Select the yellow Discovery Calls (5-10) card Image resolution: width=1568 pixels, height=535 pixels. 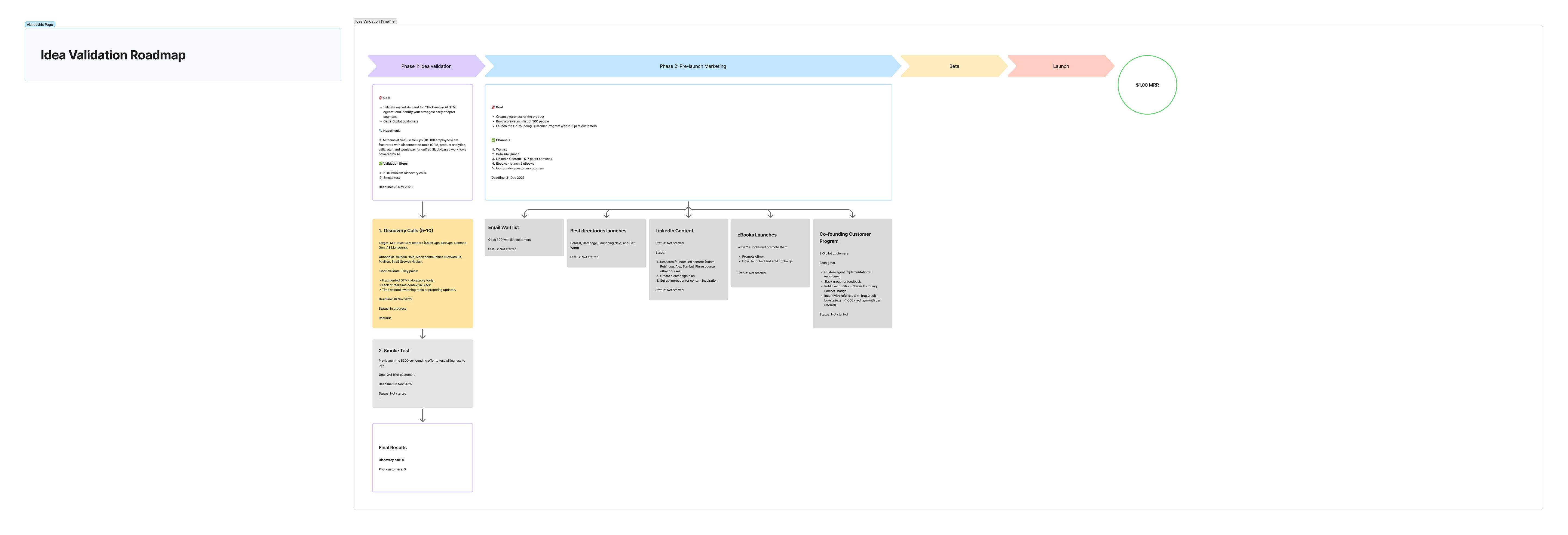pos(422,274)
